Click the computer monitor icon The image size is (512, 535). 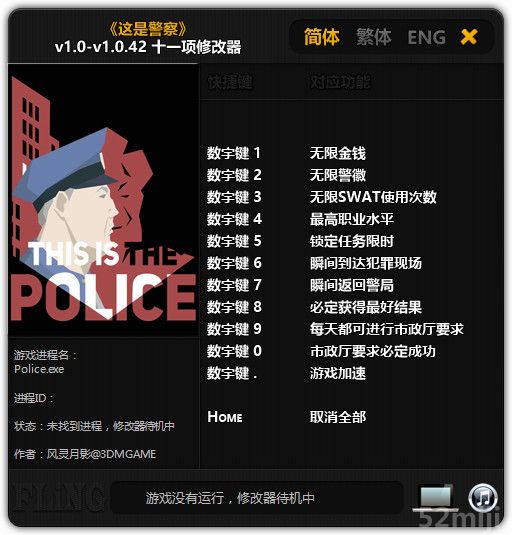click(x=436, y=497)
